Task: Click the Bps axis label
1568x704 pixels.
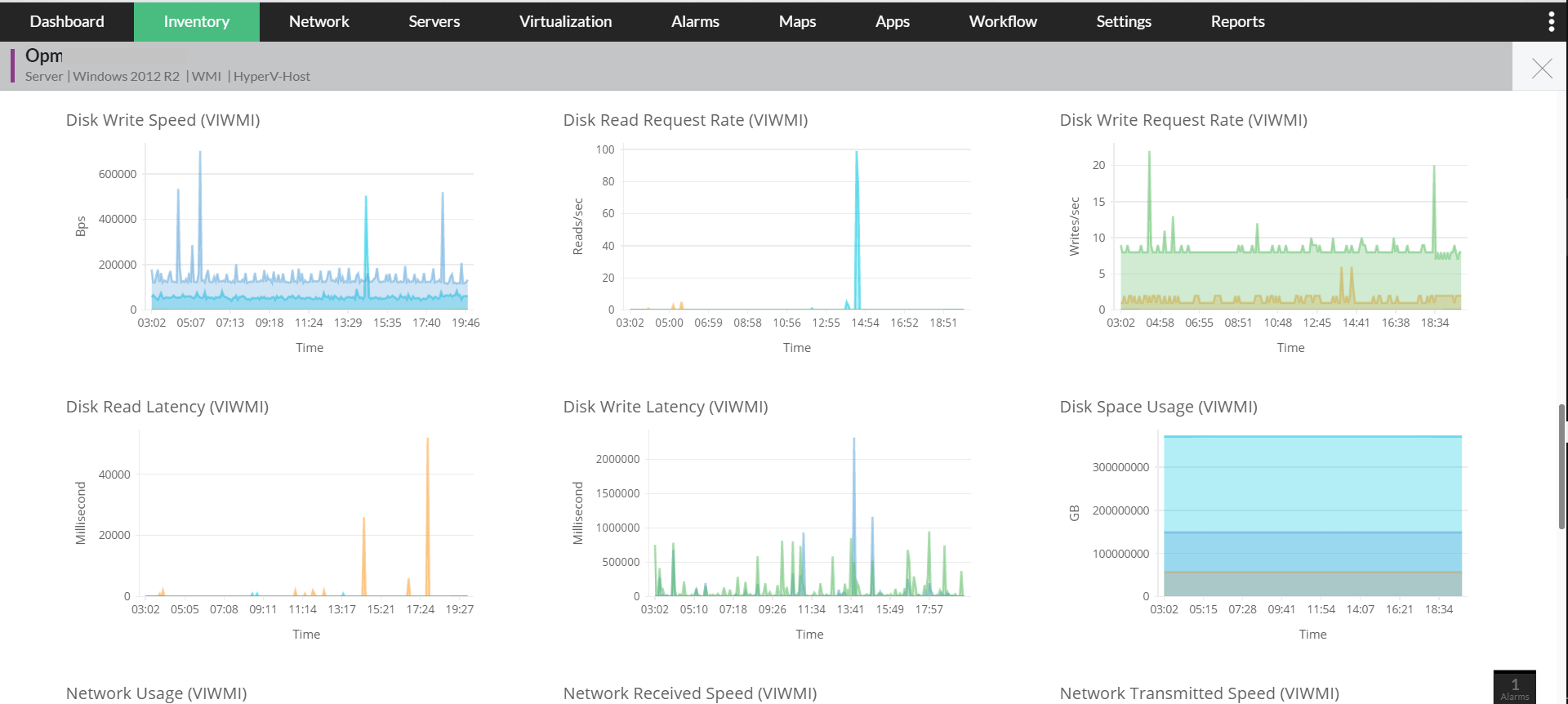Action: [81, 226]
